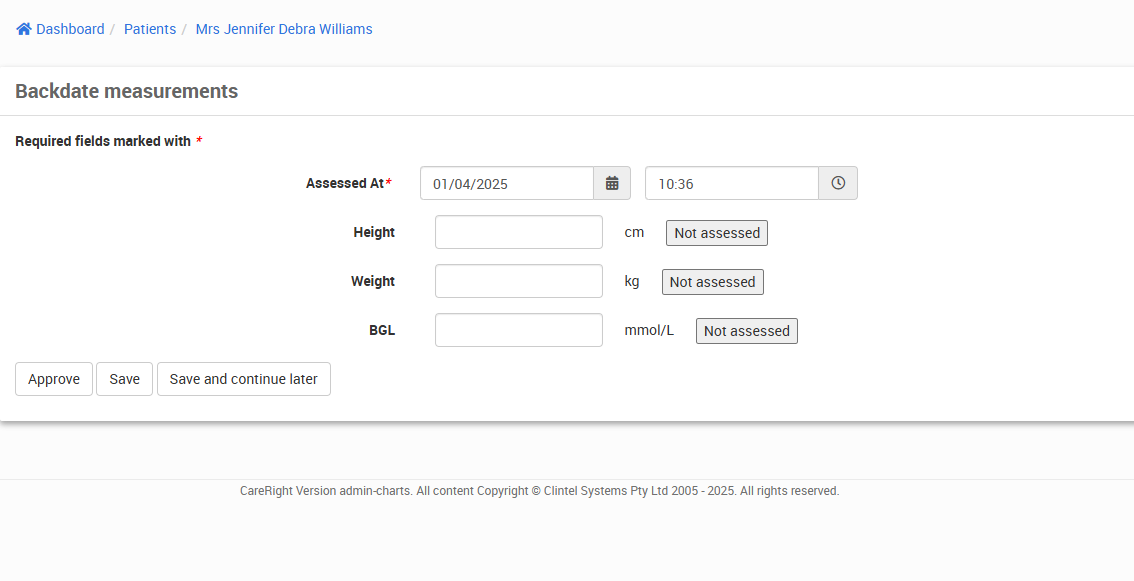The width and height of the screenshot is (1134, 581).
Task: Click the Backdate measurements heading
Action: (x=127, y=91)
